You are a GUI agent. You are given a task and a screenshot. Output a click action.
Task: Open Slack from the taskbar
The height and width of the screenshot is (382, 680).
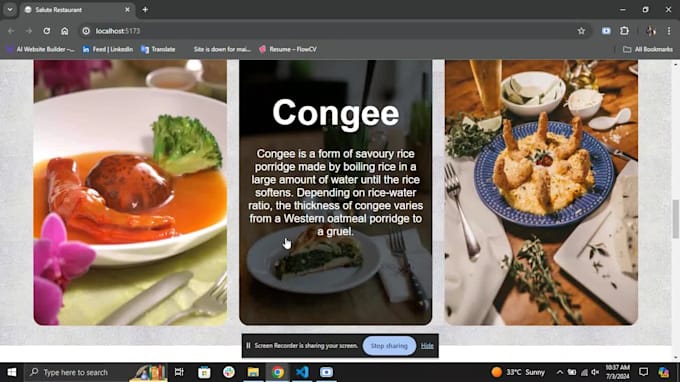pos(229,372)
